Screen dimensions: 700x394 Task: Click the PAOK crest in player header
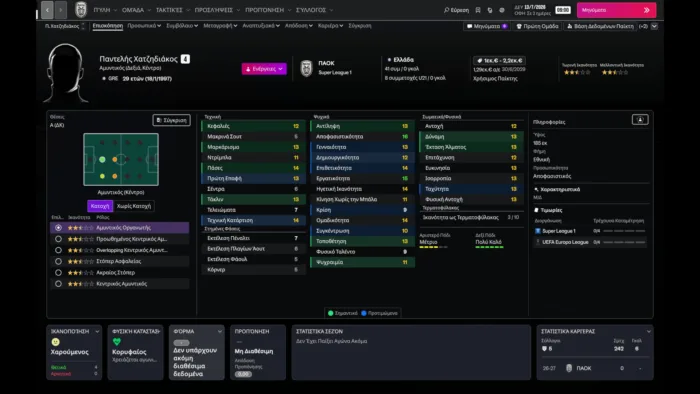pos(306,68)
